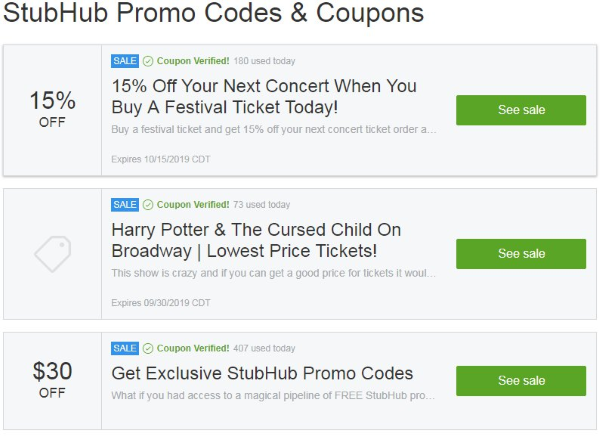
Task: Click SALE badge on the festival ticket coupon
Action: [125, 61]
